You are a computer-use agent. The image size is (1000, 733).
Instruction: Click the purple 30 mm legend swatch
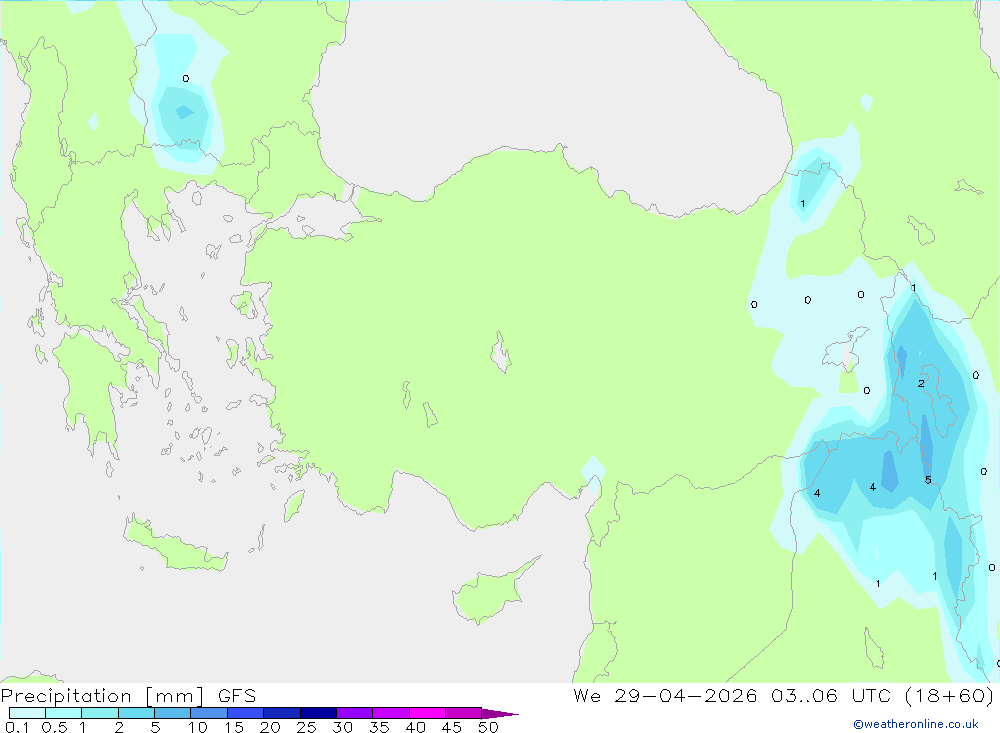(x=354, y=713)
